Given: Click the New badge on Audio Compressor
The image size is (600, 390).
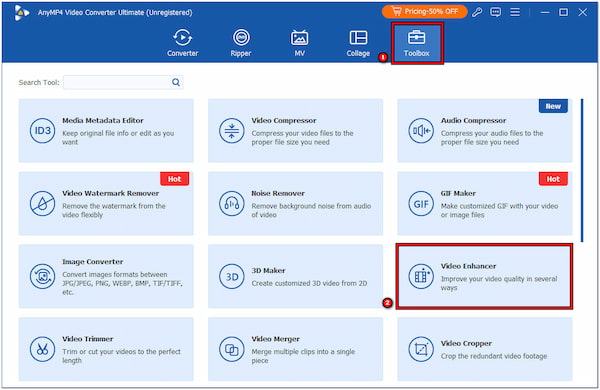Looking at the screenshot, I should [553, 106].
